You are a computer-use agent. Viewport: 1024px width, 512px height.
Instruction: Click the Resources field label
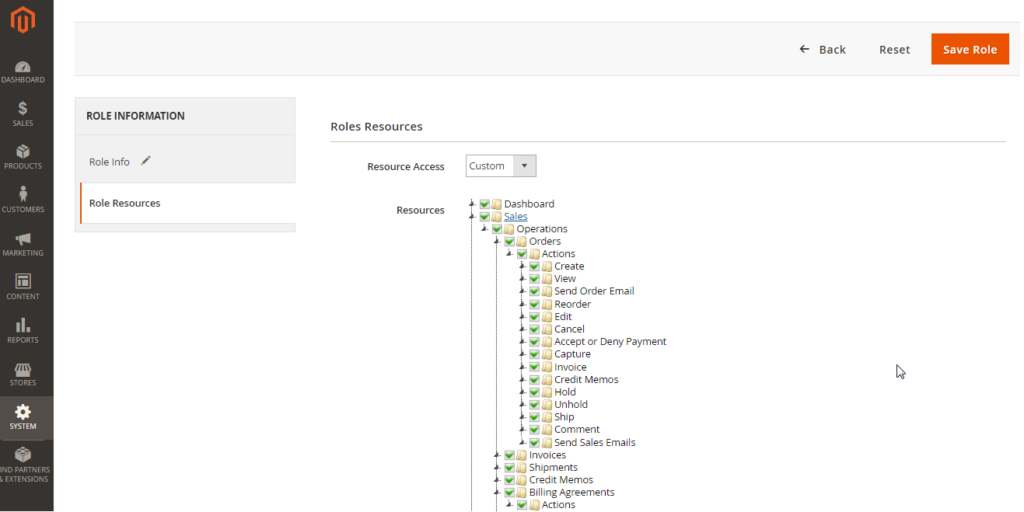420,210
